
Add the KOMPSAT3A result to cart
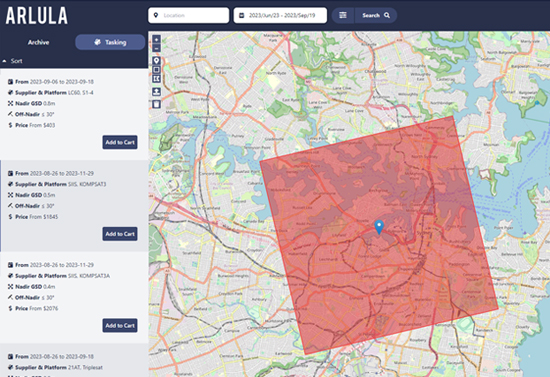120,325
